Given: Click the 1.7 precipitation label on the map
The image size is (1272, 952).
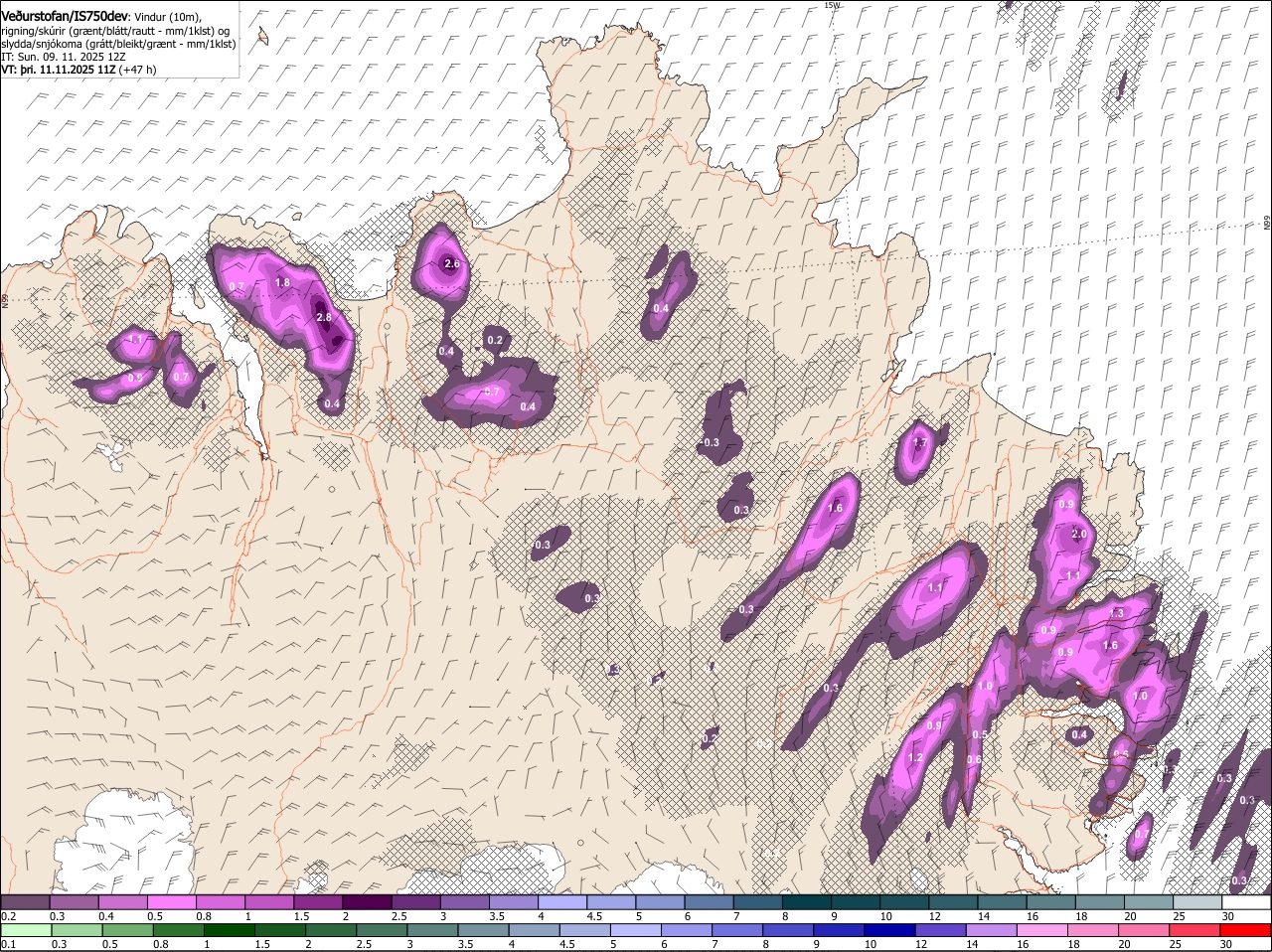Looking at the screenshot, I should click(x=920, y=443).
